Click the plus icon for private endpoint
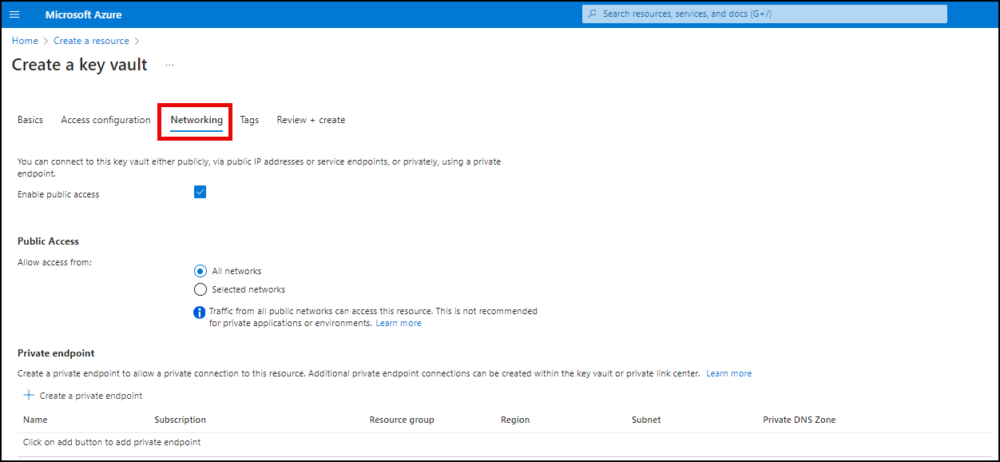Screen dimensions: 1000x462 click(x=28, y=396)
